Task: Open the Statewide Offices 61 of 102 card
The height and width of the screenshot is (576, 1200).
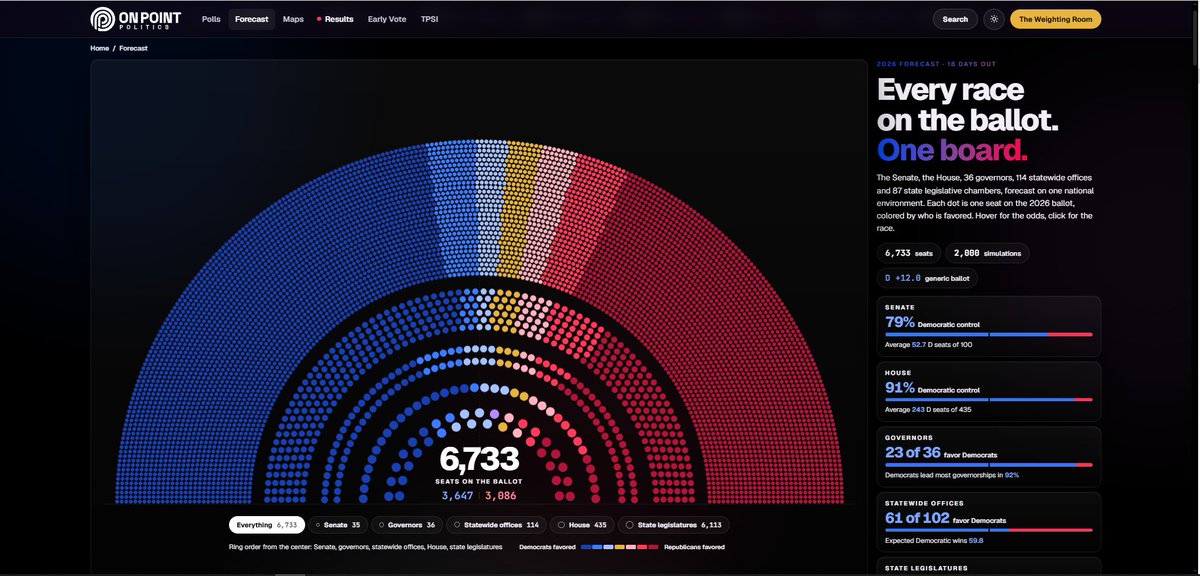Action: coord(989,522)
